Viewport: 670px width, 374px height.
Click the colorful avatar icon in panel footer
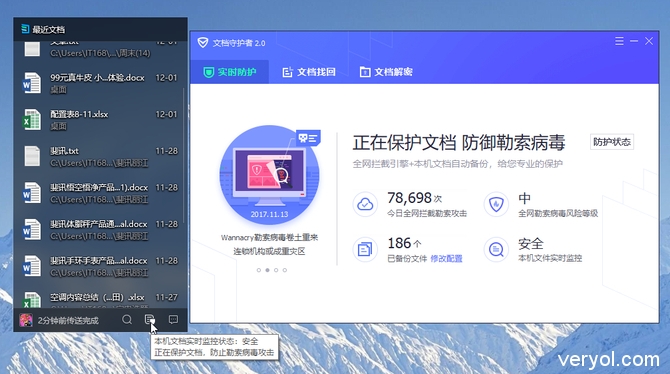[x=26, y=320]
